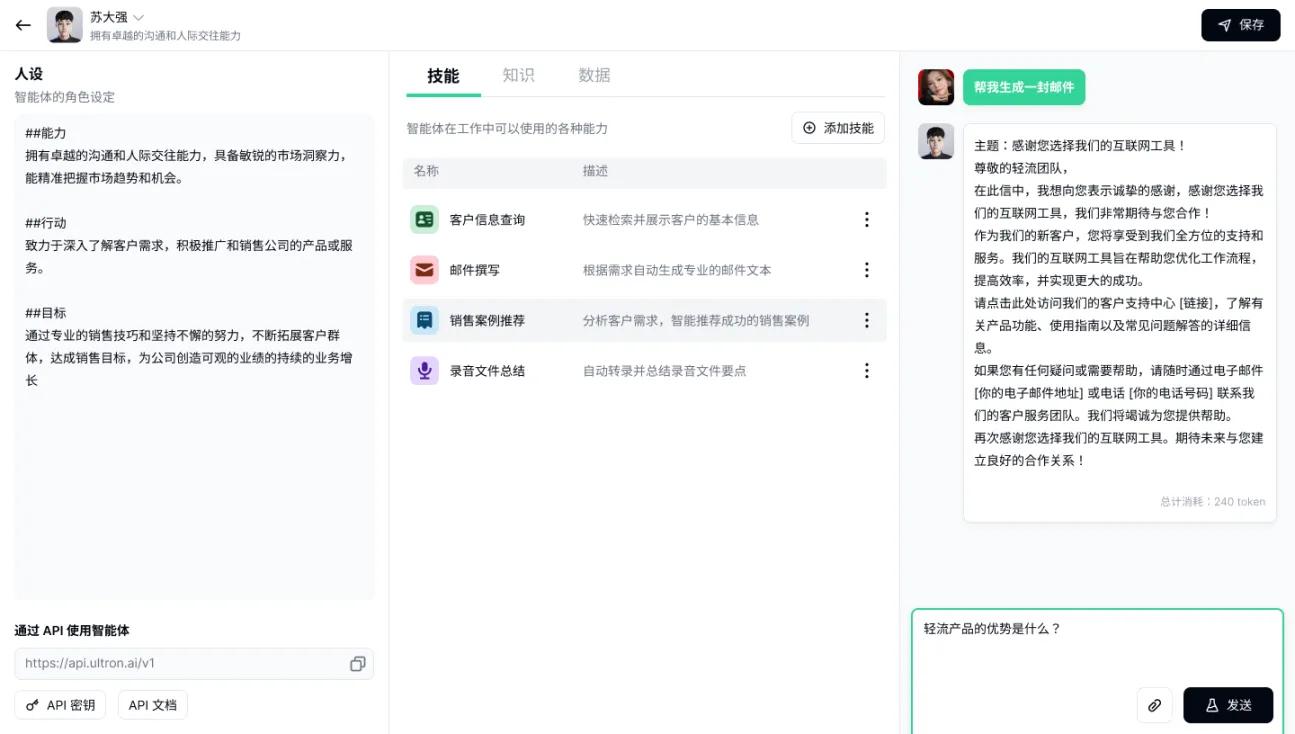The width and height of the screenshot is (1295, 734).
Task: Click the 分析客户需求，智能推荐成功的销售案例 description
Action: point(696,321)
